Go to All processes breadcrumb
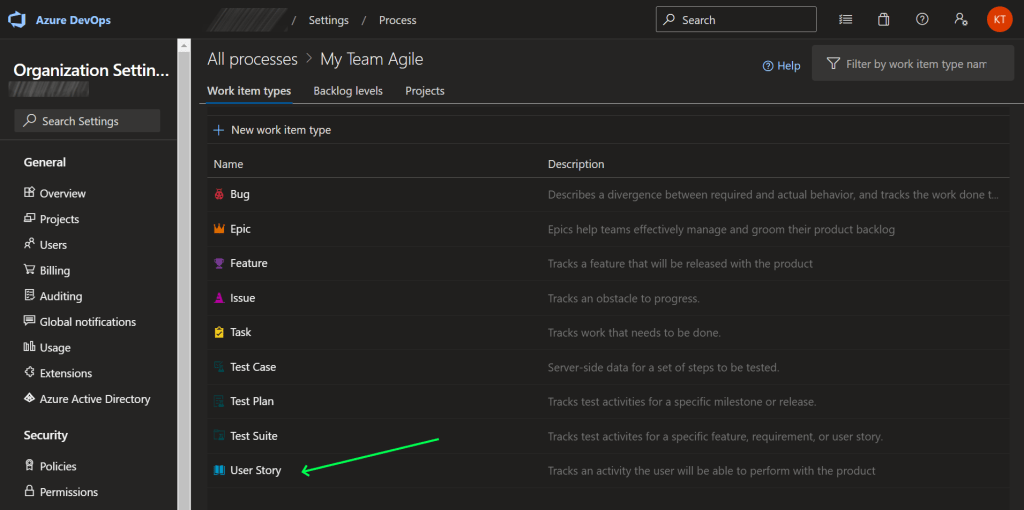Screen dimensions: 1024x510 point(252,60)
